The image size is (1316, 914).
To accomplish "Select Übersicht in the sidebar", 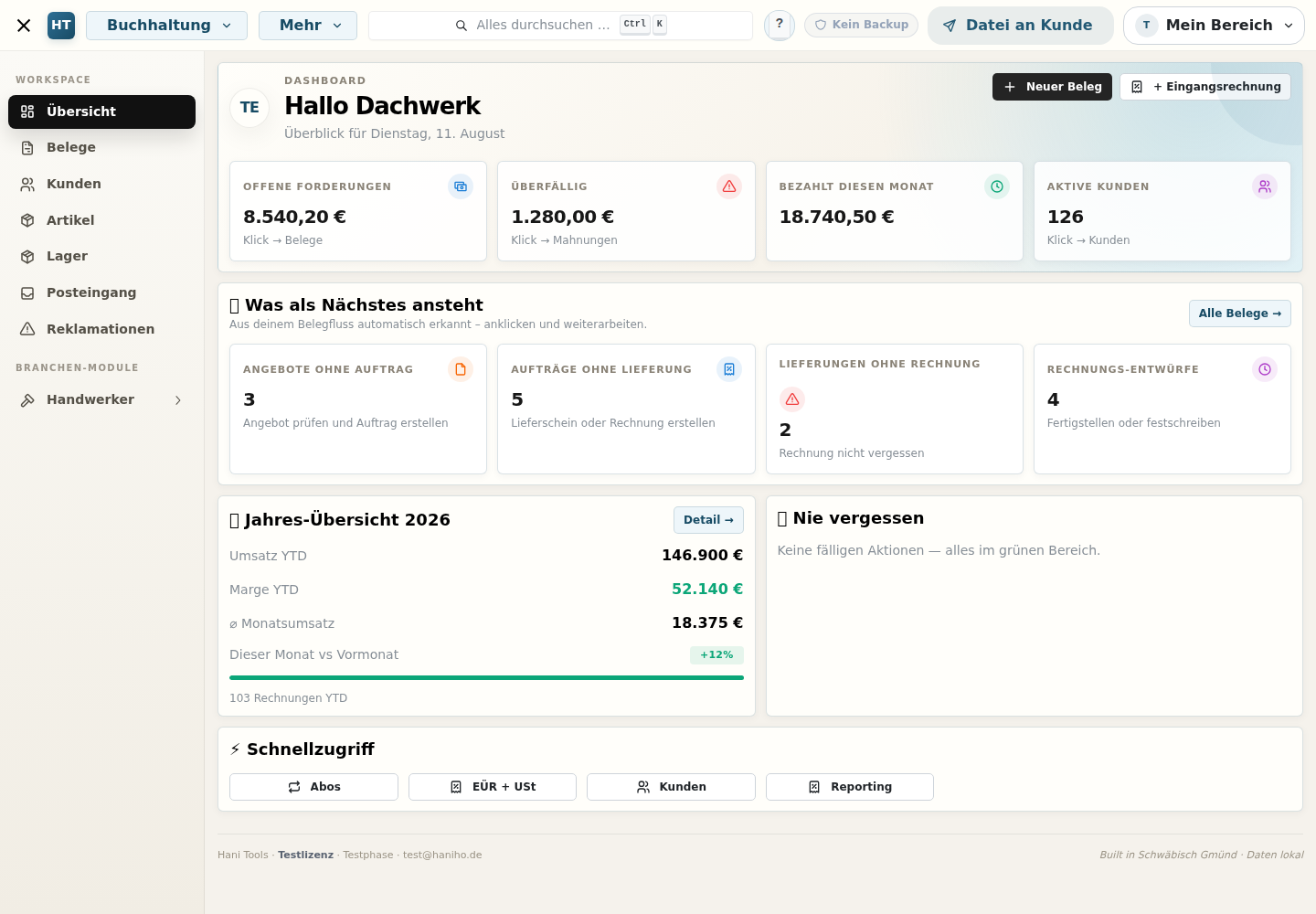I will click(x=101, y=112).
